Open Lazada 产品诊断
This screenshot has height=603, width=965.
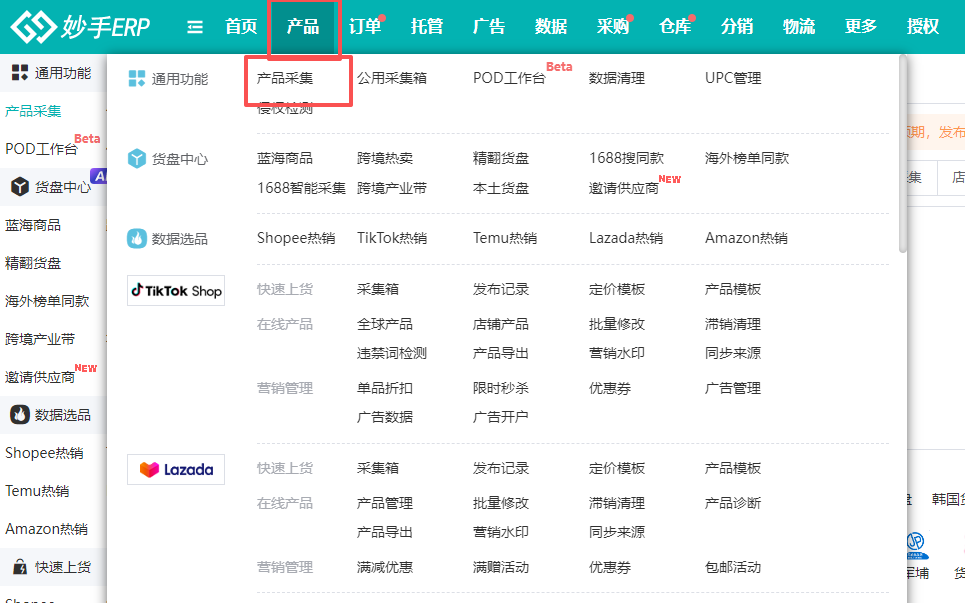coord(733,503)
